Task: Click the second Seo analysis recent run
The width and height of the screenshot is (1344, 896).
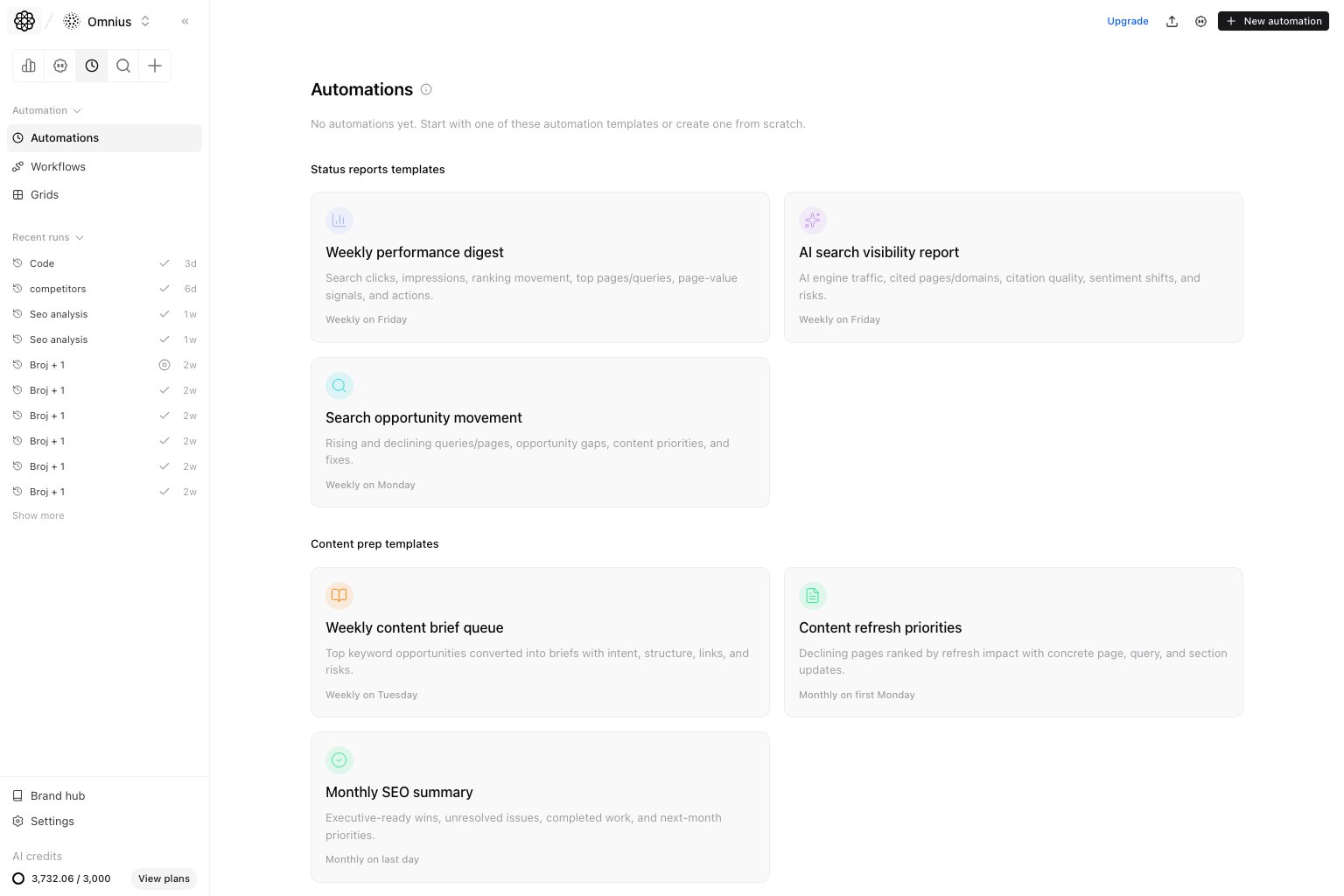Action: click(x=104, y=339)
